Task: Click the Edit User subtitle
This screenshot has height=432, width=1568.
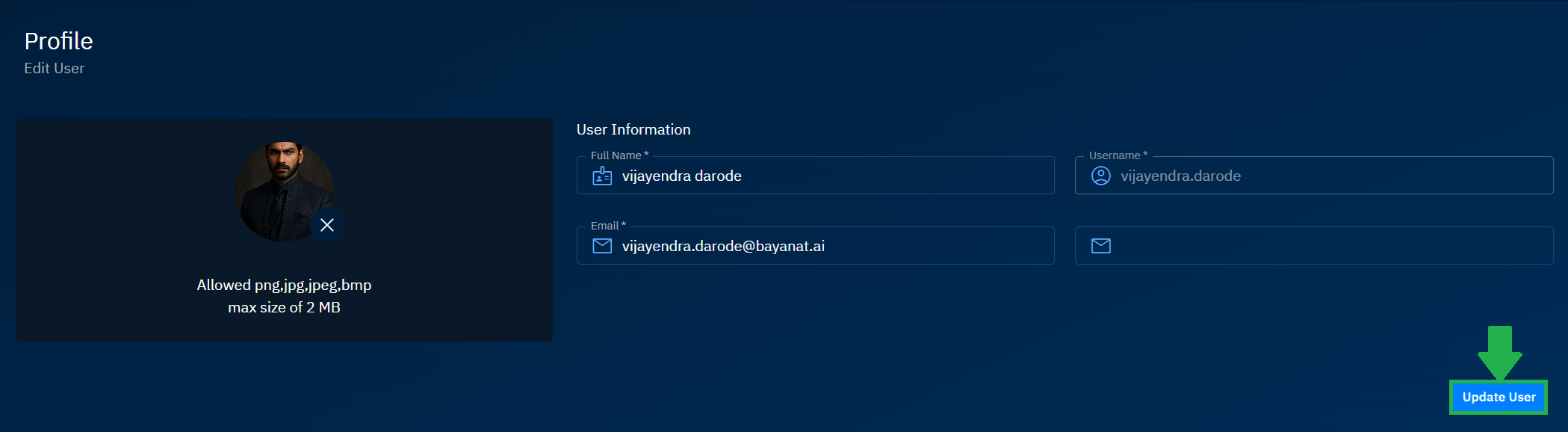Action: pyautogui.click(x=54, y=68)
